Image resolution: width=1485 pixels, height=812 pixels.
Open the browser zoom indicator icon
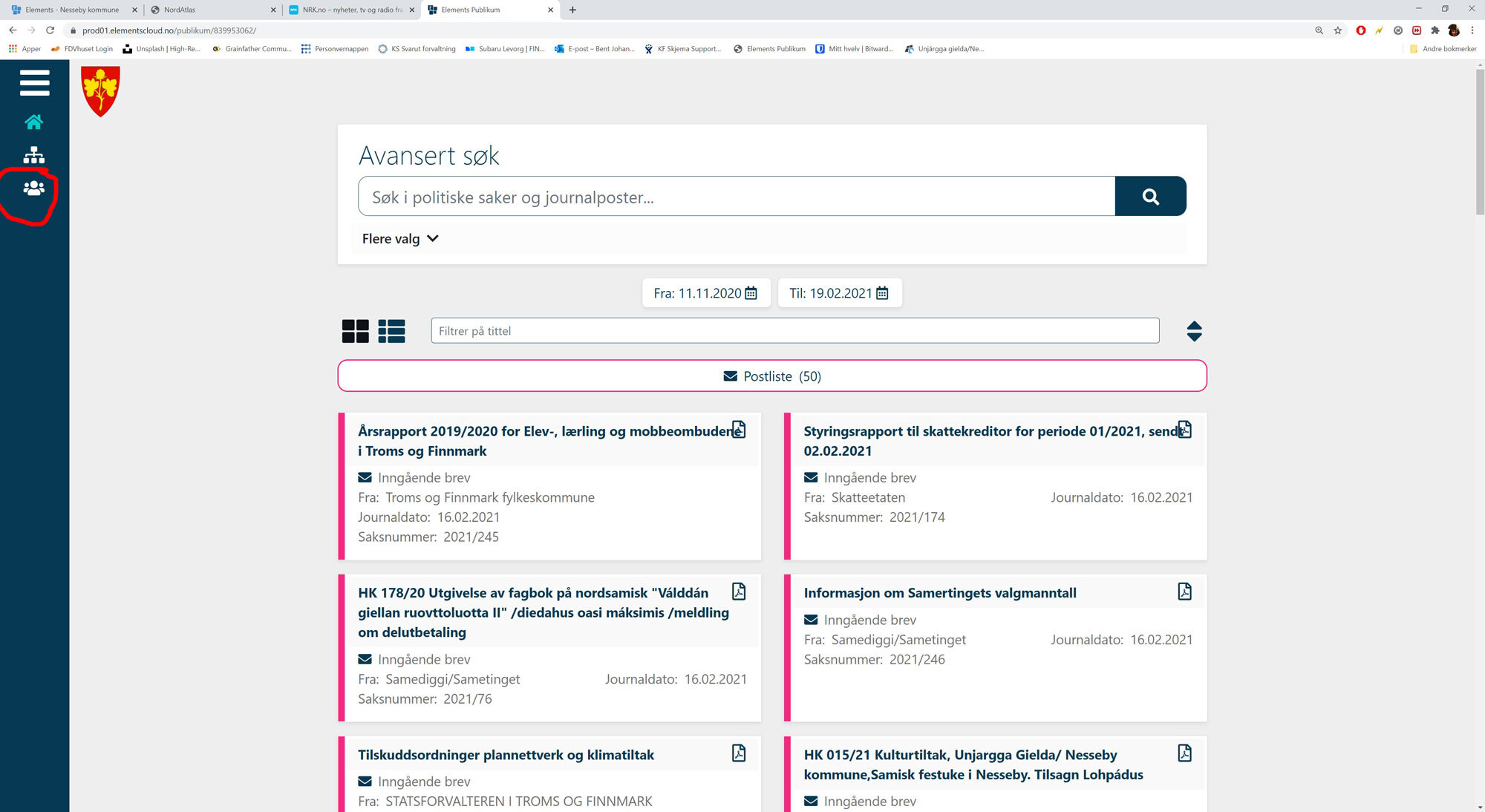pyautogui.click(x=1319, y=30)
